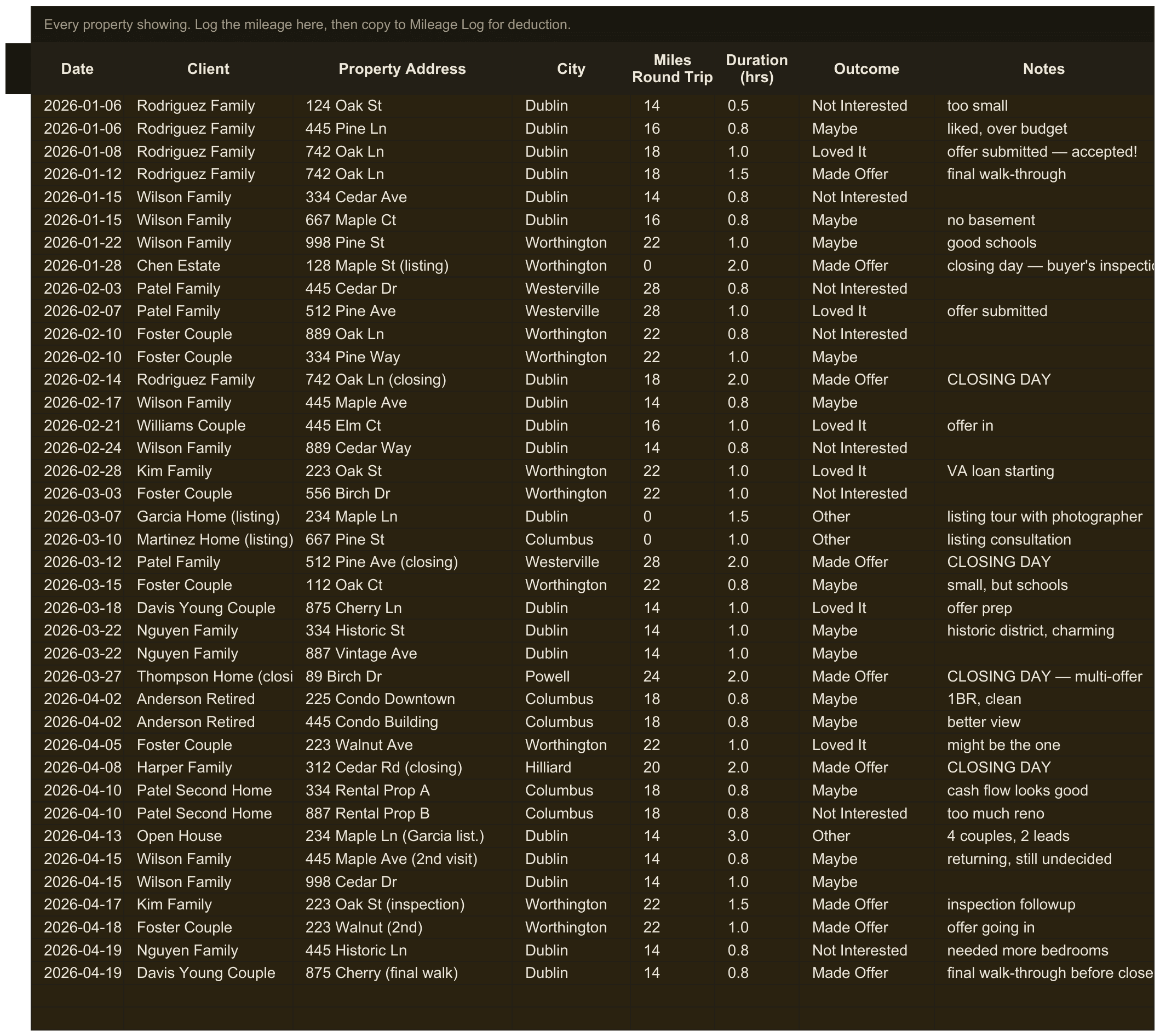Select duration cell 0.5 for 124 Oak St

point(757,106)
